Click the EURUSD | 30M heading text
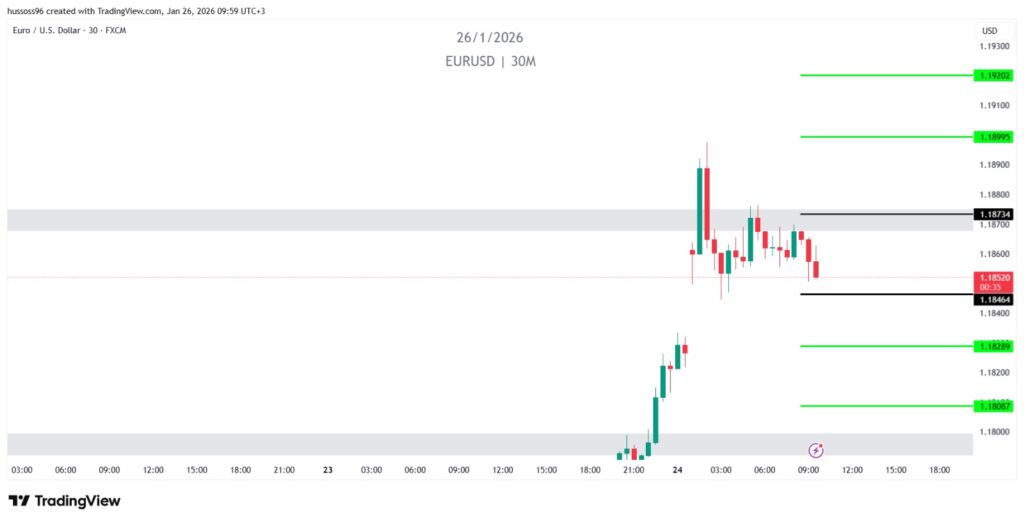Image resolution: width=1024 pixels, height=522 pixels. [490, 61]
